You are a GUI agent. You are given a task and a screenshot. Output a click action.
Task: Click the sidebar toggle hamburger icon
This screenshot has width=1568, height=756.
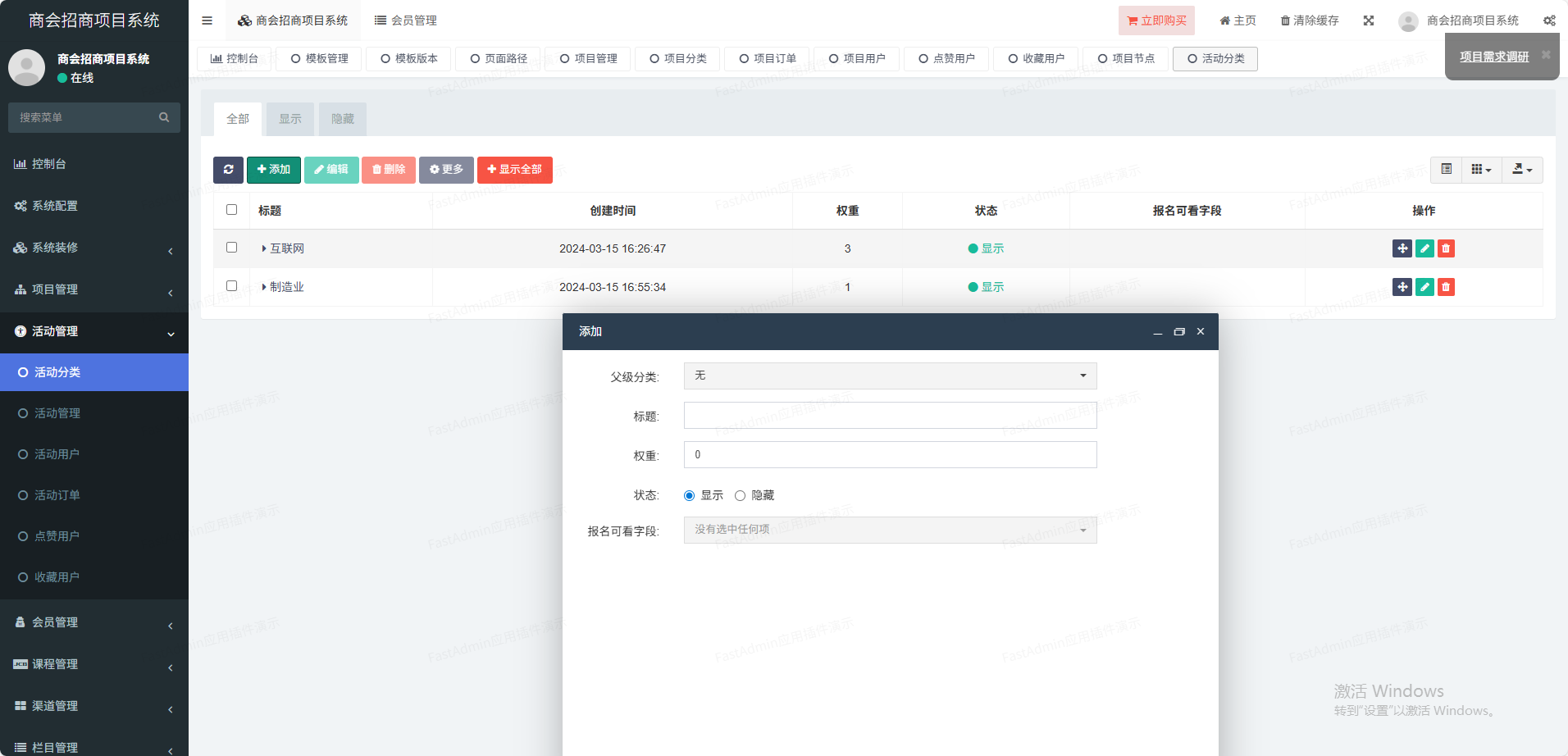[x=207, y=20]
